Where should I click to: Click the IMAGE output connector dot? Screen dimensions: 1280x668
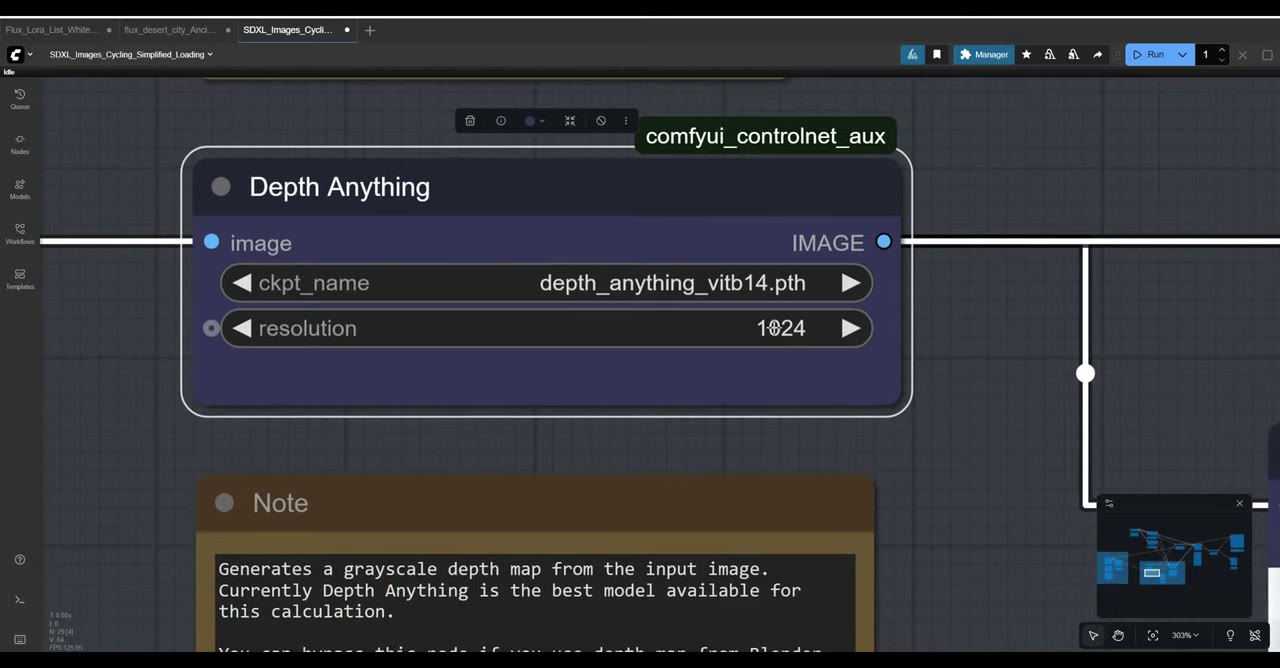pyautogui.click(x=883, y=241)
